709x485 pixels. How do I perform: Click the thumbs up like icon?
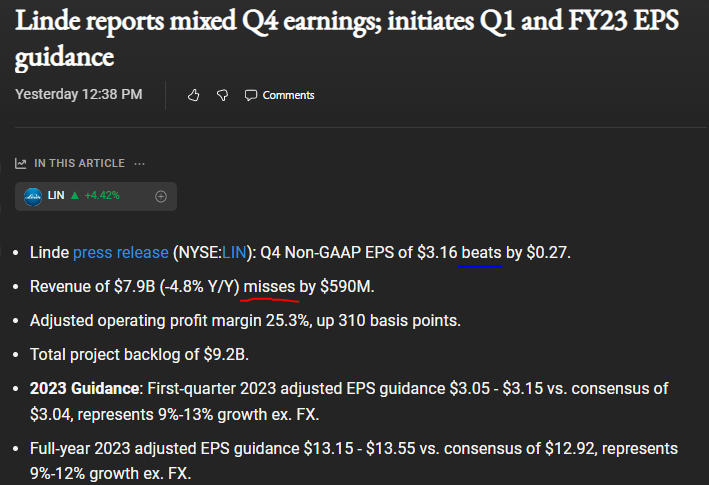(x=194, y=95)
